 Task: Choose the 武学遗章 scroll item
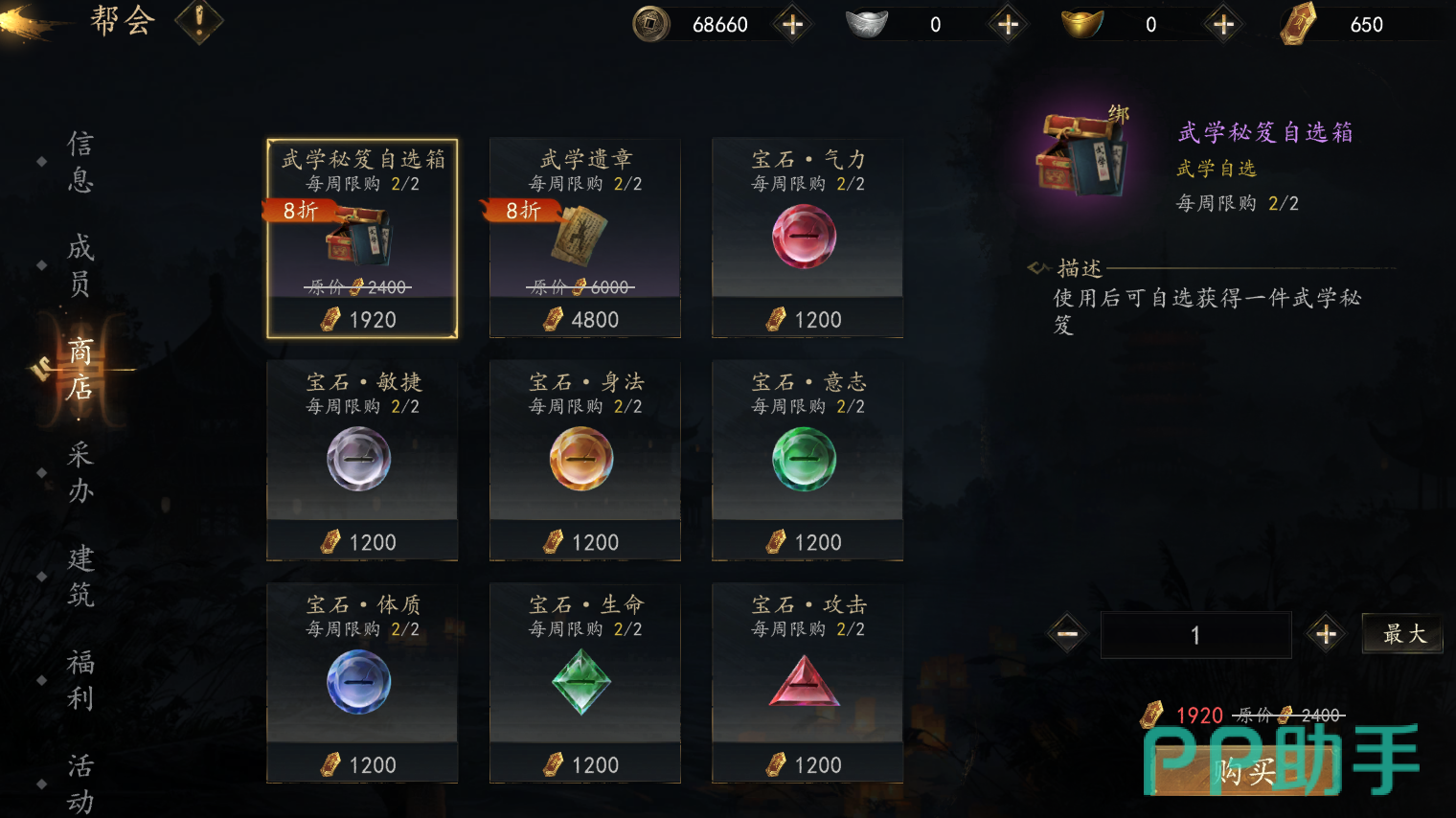point(585,238)
